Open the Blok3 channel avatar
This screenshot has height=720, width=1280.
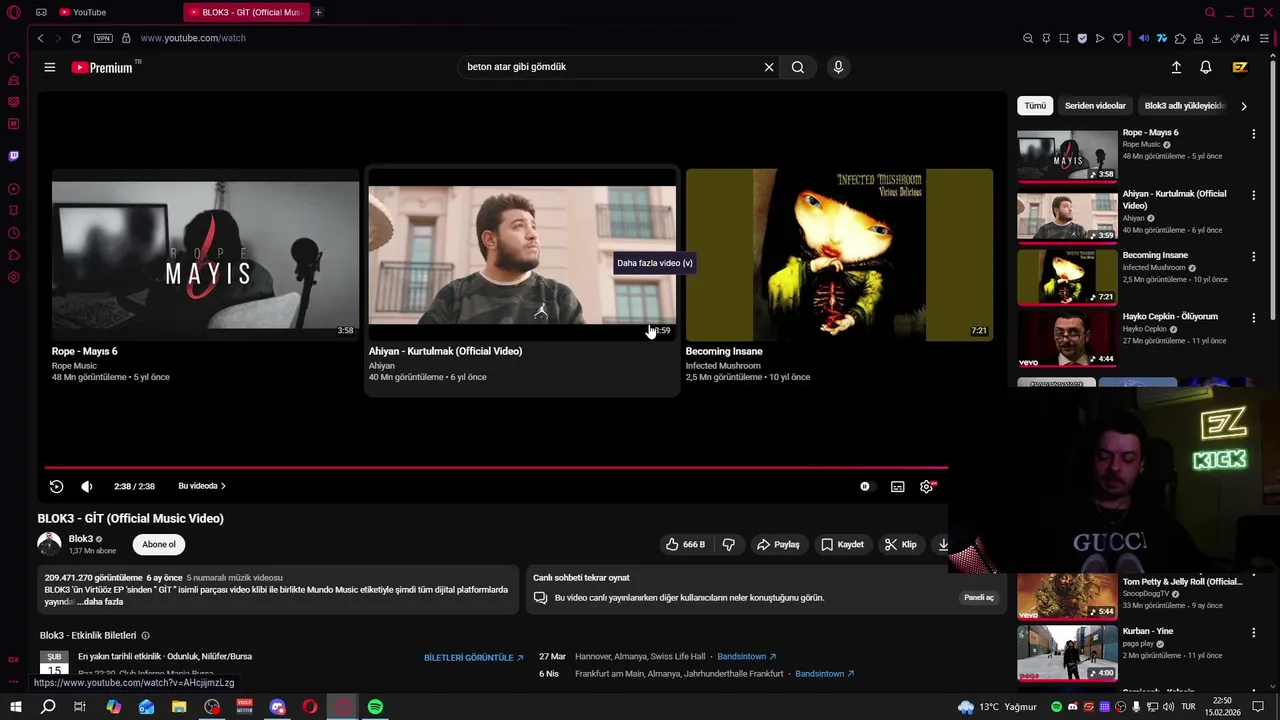49,544
